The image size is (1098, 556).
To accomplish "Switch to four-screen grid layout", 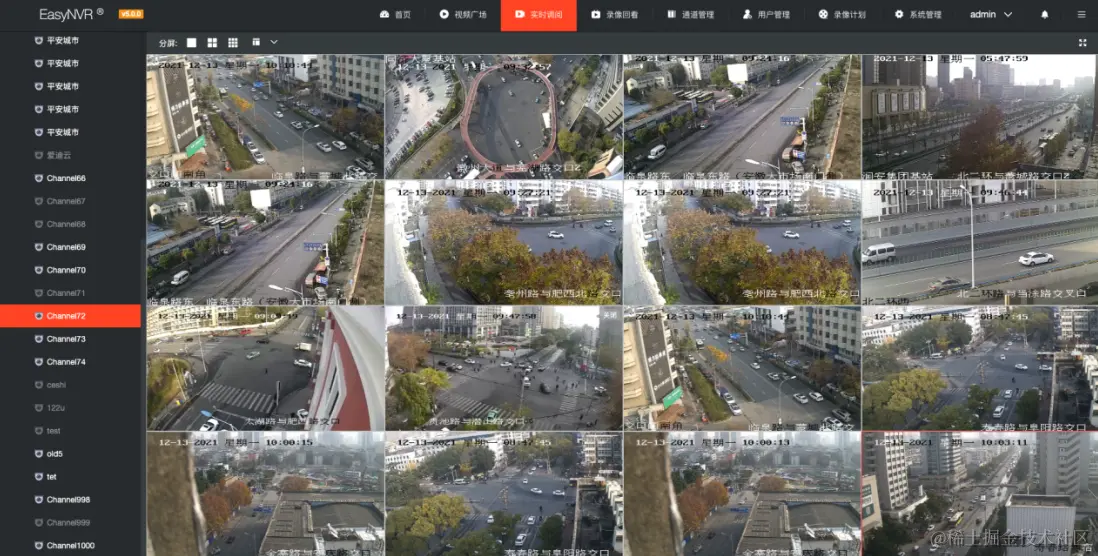I will (x=212, y=43).
